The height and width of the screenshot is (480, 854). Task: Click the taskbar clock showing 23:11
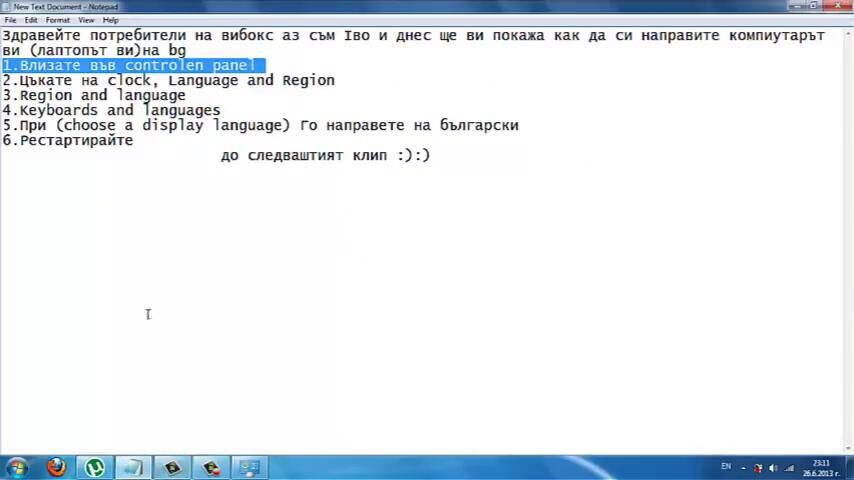(x=821, y=467)
